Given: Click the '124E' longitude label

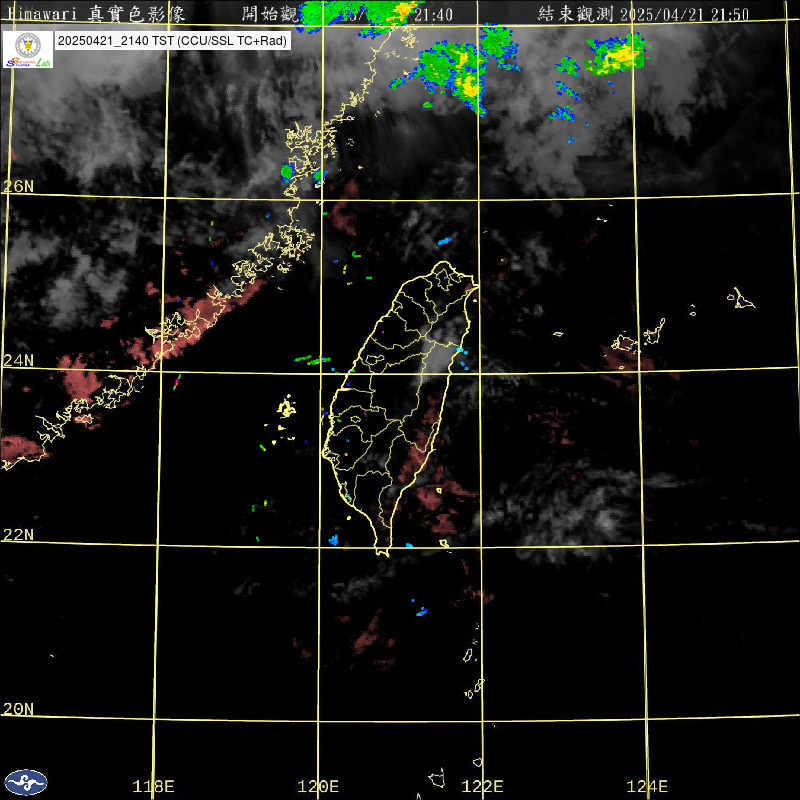Looking at the screenshot, I should [647, 786].
